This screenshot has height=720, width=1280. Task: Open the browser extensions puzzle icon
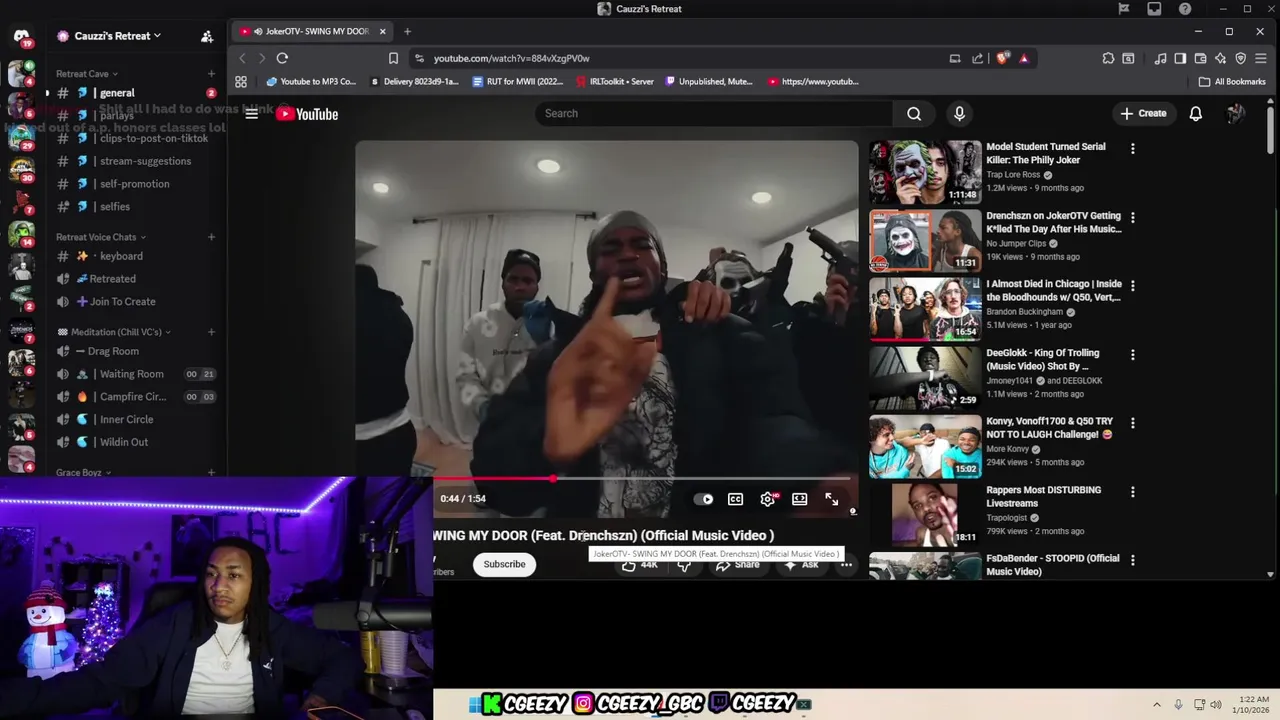[1108, 58]
